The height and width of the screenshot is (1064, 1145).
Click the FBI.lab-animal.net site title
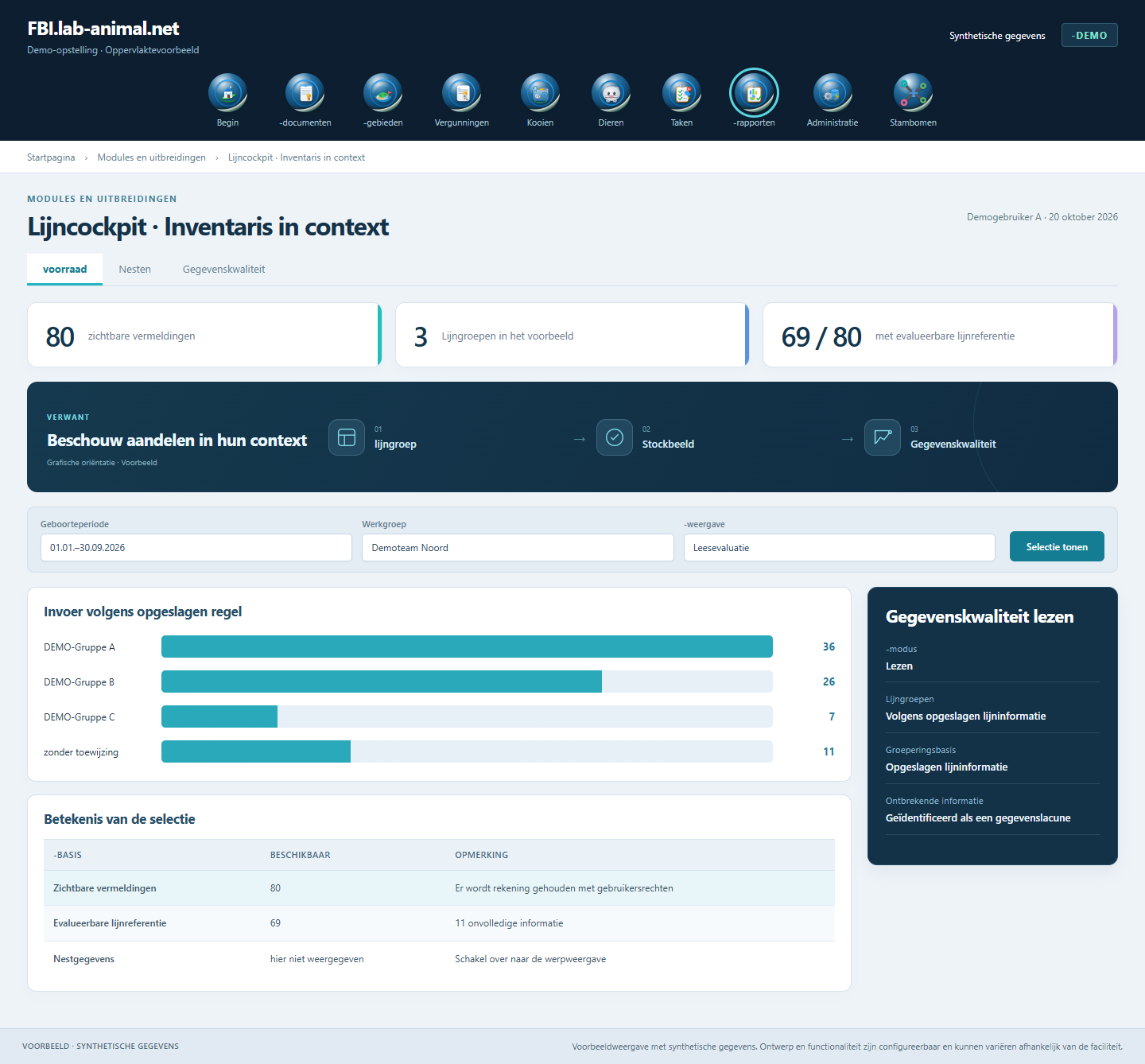point(103,29)
